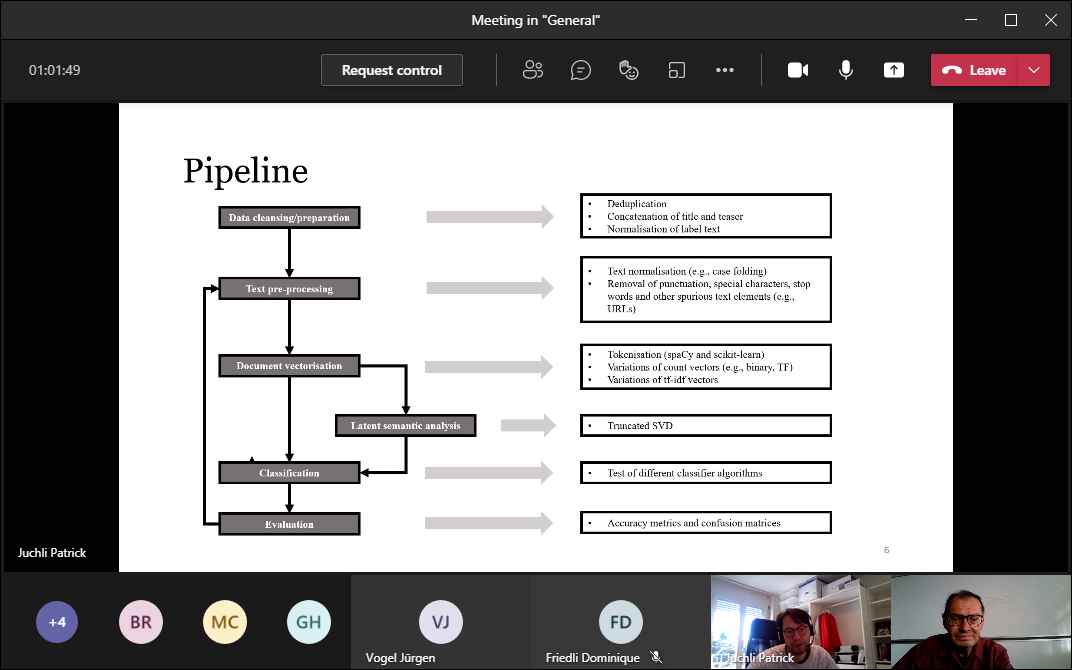Screen dimensions: 1072x670
Task: Click the raise hand reactions icon
Action: point(629,70)
